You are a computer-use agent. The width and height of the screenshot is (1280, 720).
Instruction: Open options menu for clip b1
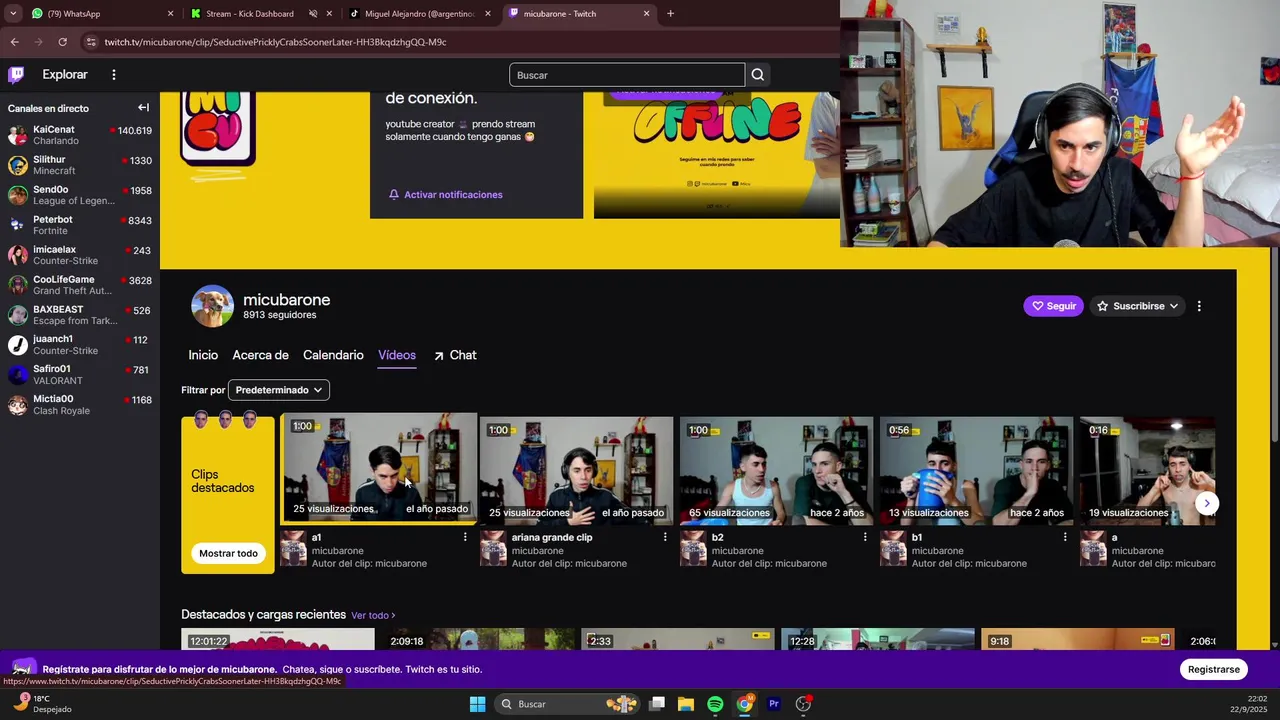[x=1065, y=537]
